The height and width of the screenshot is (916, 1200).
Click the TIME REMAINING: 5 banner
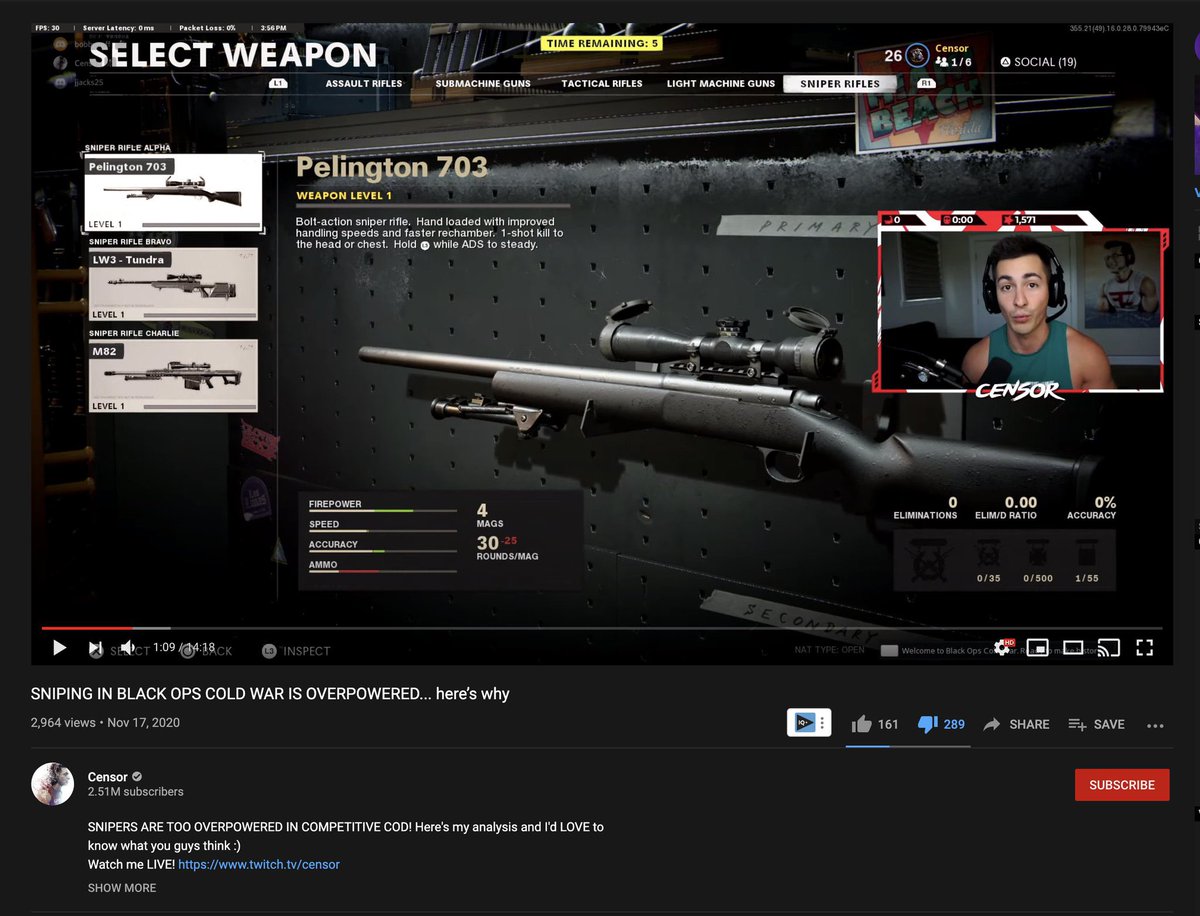coord(601,43)
